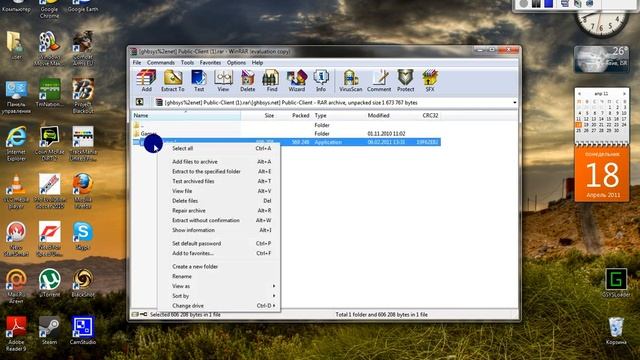Open the Steam desktop shortcut
This screenshot has width=640, height=360.
(49, 331)
